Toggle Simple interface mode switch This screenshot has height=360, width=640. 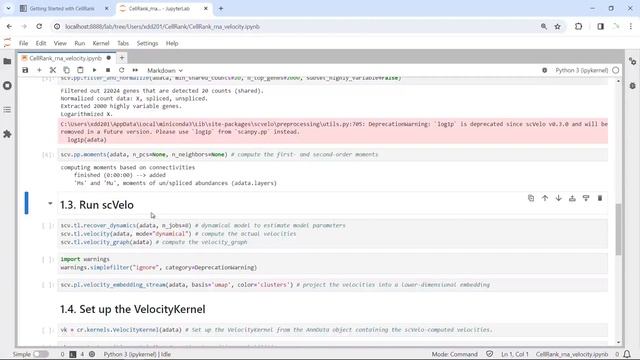tap(41, 354)
